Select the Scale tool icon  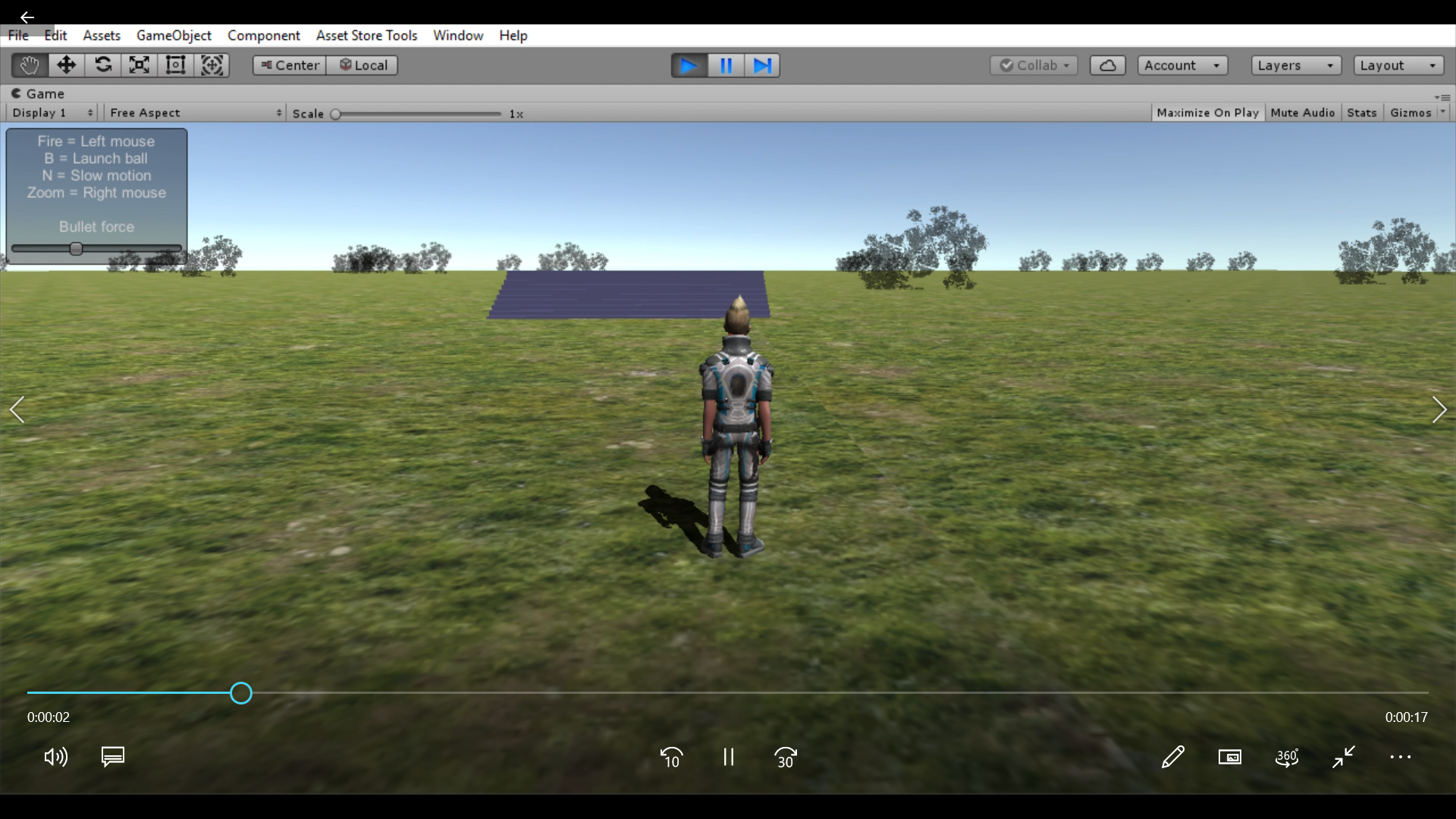pyautogui.click(x=140, y=65)
